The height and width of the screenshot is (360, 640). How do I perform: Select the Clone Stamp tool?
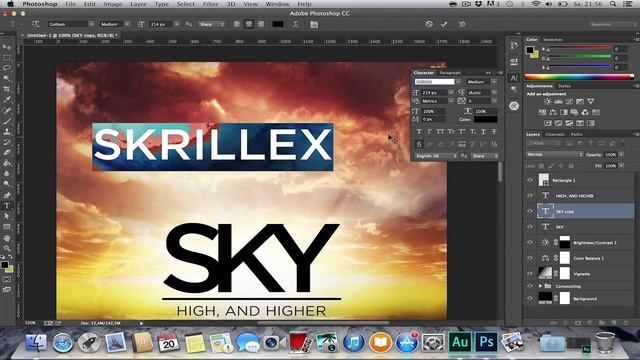pos(7,131)
